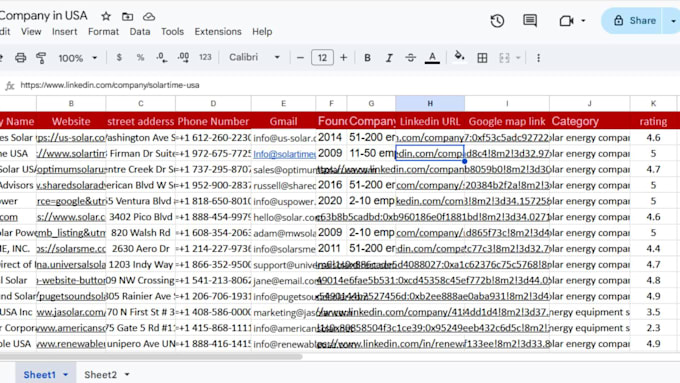This screenshot has width=680, height=383.
Task: Click the horizontal scrollbar
Action: click(151, 357)
